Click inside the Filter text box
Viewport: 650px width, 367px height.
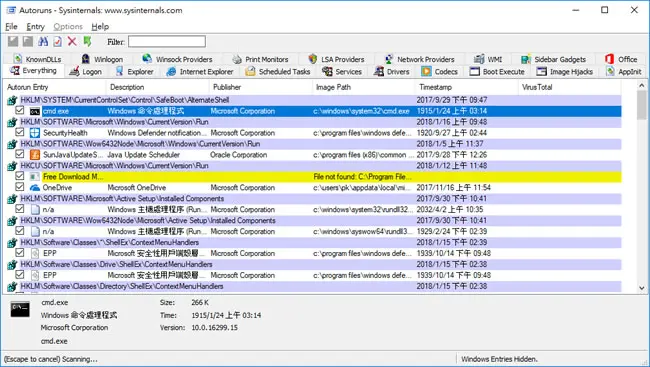coord(167,41)
